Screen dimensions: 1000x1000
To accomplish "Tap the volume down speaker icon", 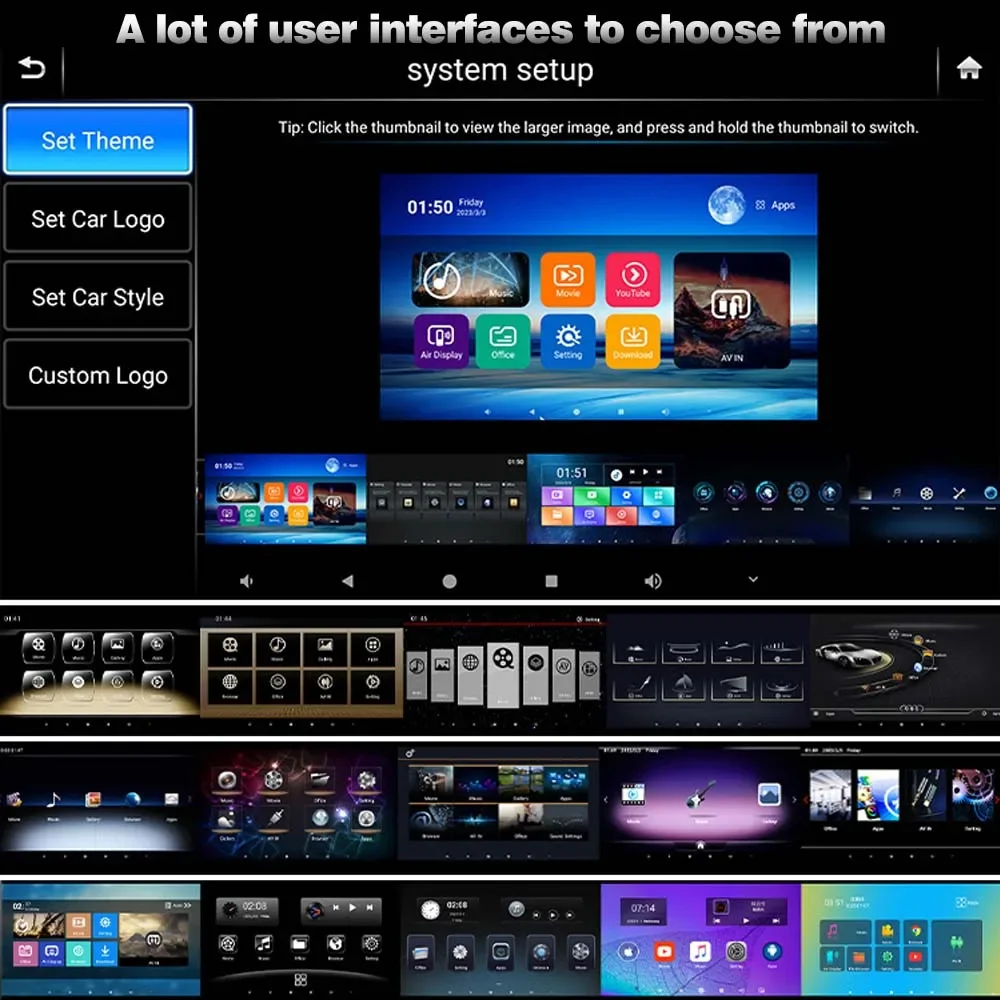I will [246, 581].
